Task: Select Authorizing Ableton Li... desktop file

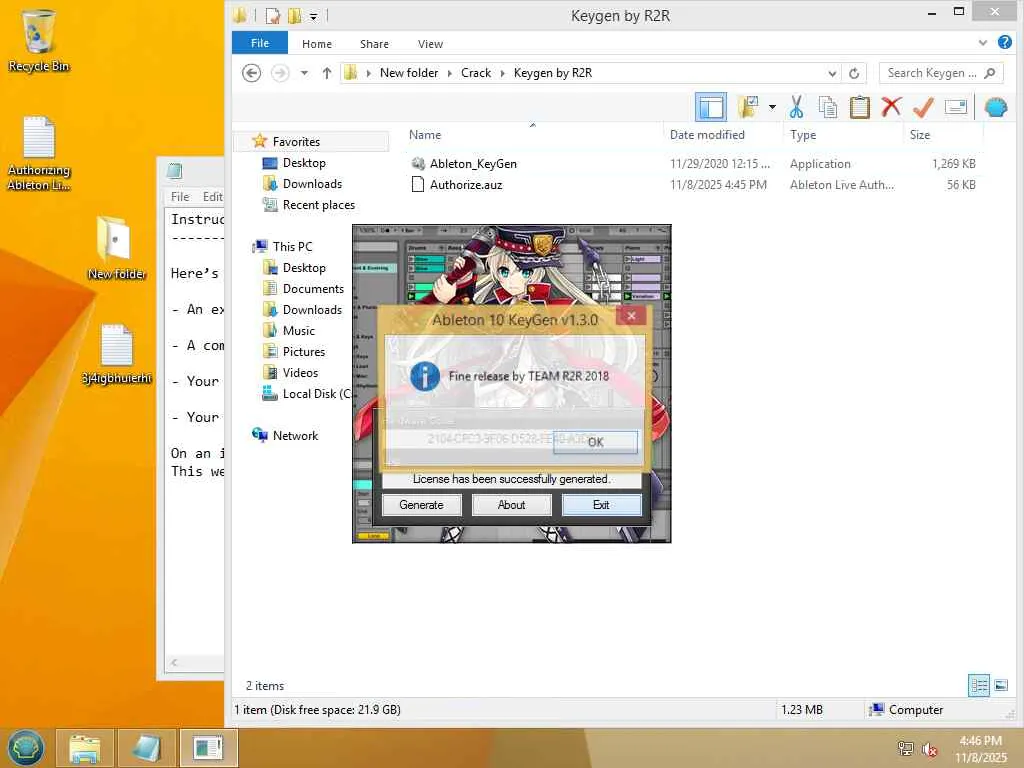Action: [x=39, y=154]
